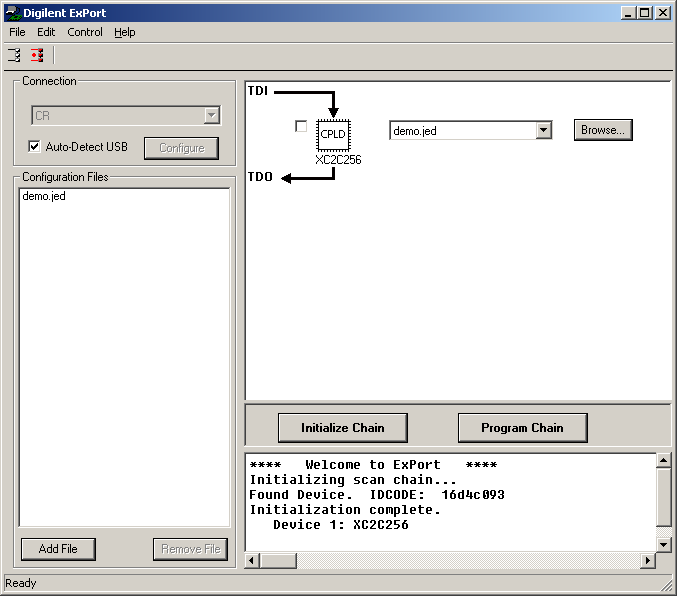Click the TDI label
677x596 pixels.
258,91
